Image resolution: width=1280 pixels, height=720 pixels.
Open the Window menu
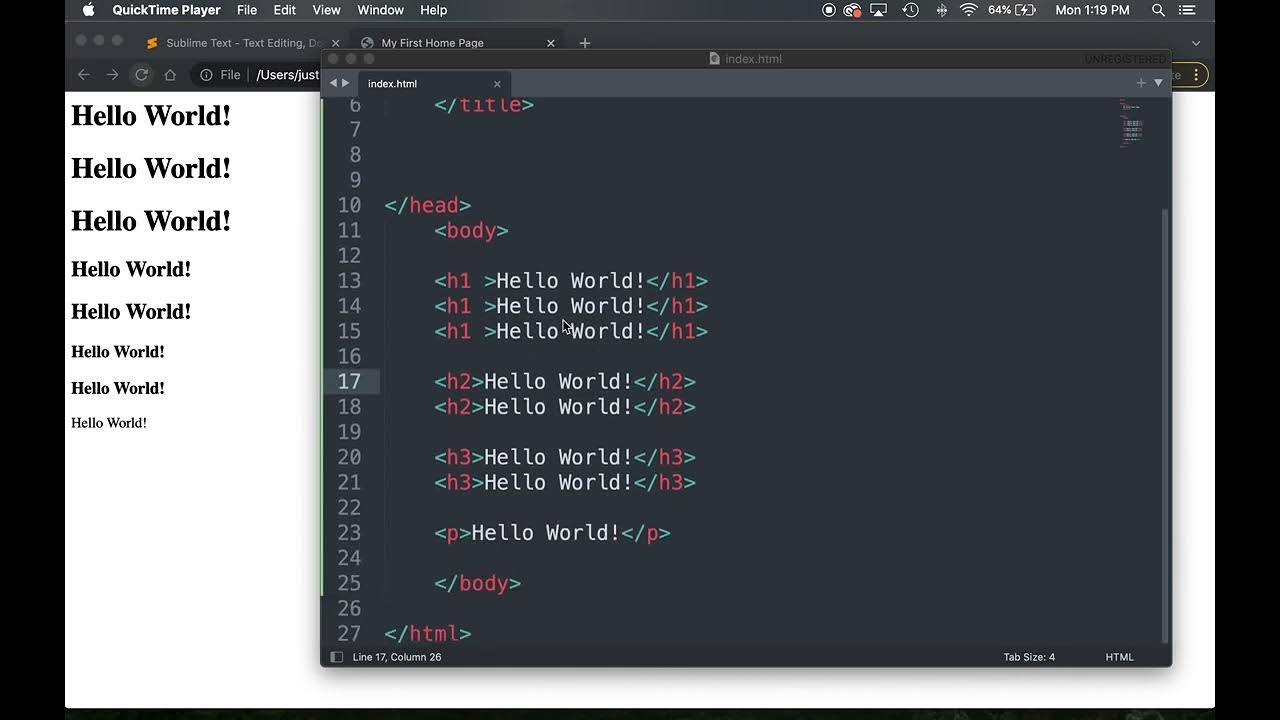[x=380, y=10]
